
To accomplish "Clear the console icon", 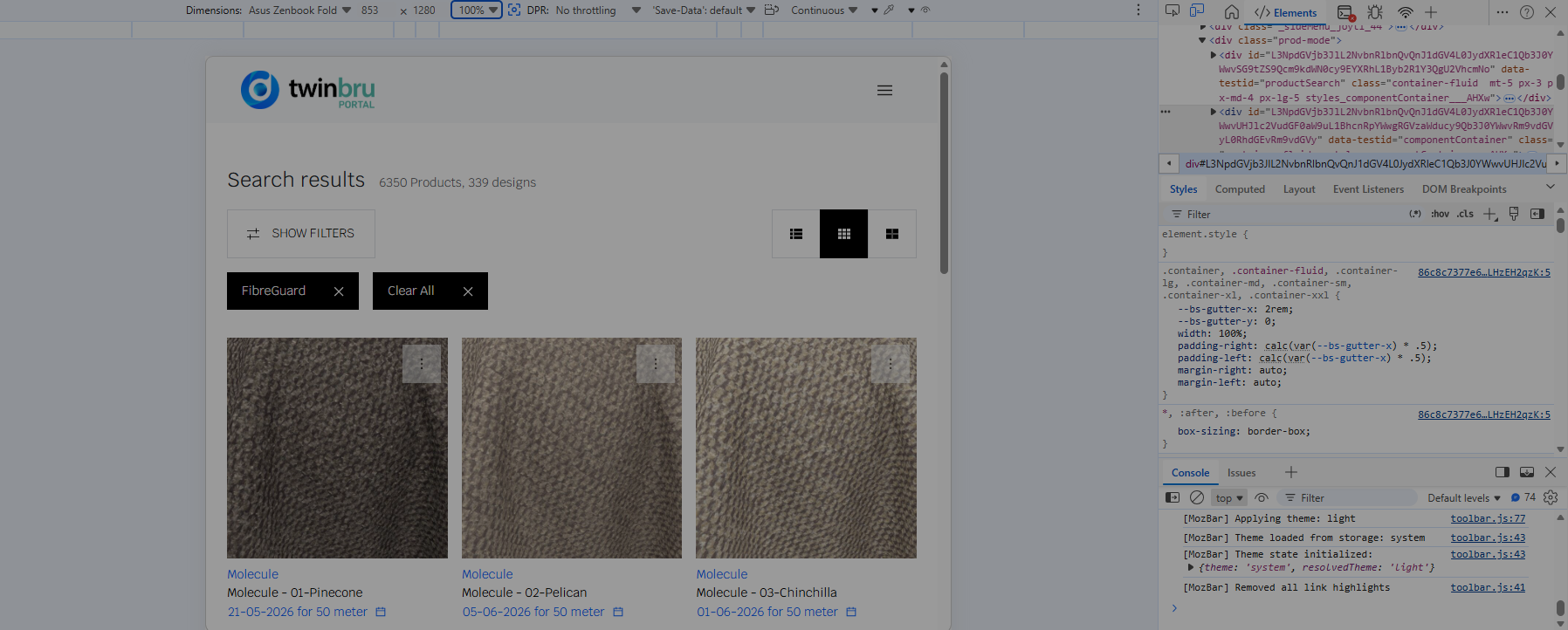I will pos(1197,497).
